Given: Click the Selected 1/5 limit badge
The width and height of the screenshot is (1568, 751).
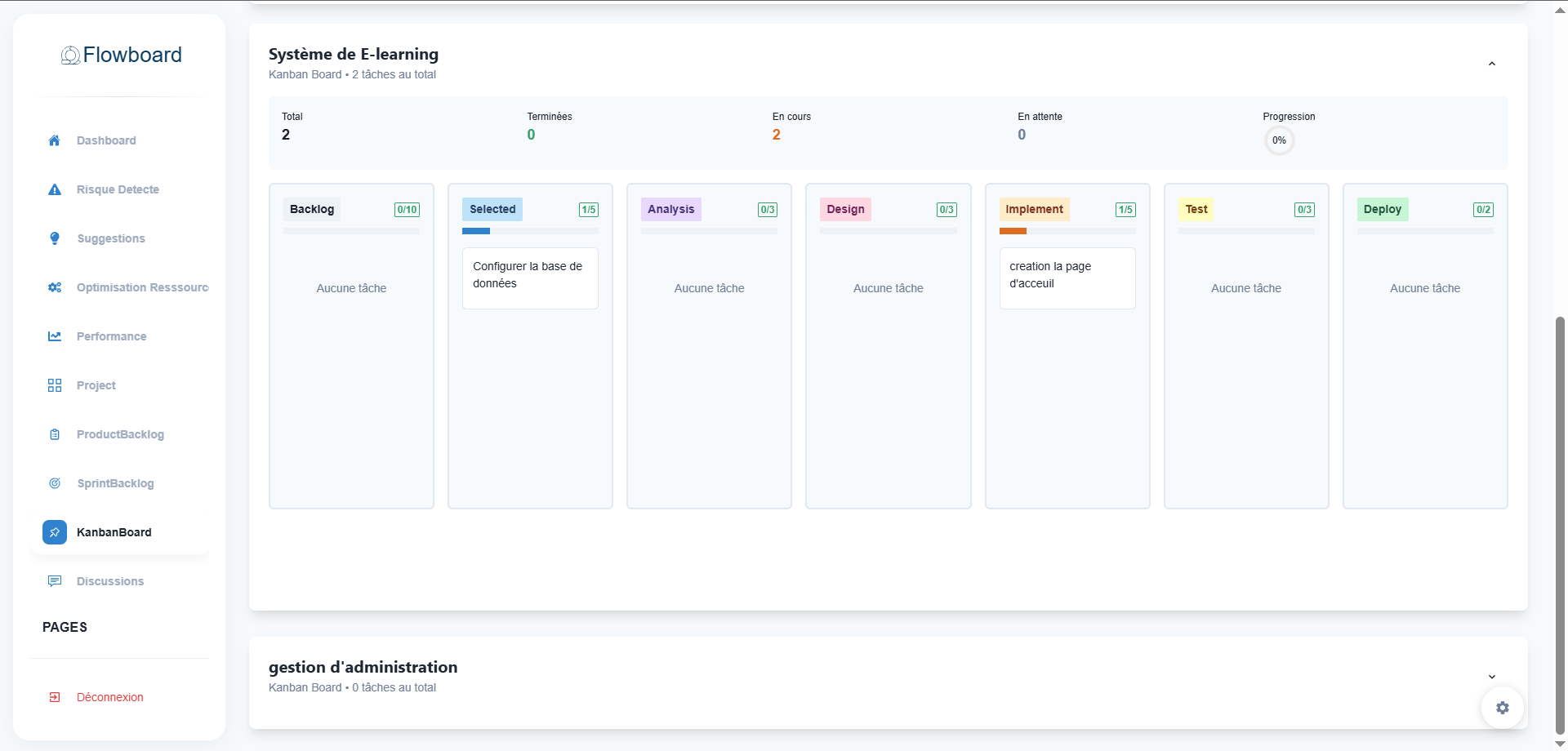Looking at the screenshot, I should [x=589, y=210].
